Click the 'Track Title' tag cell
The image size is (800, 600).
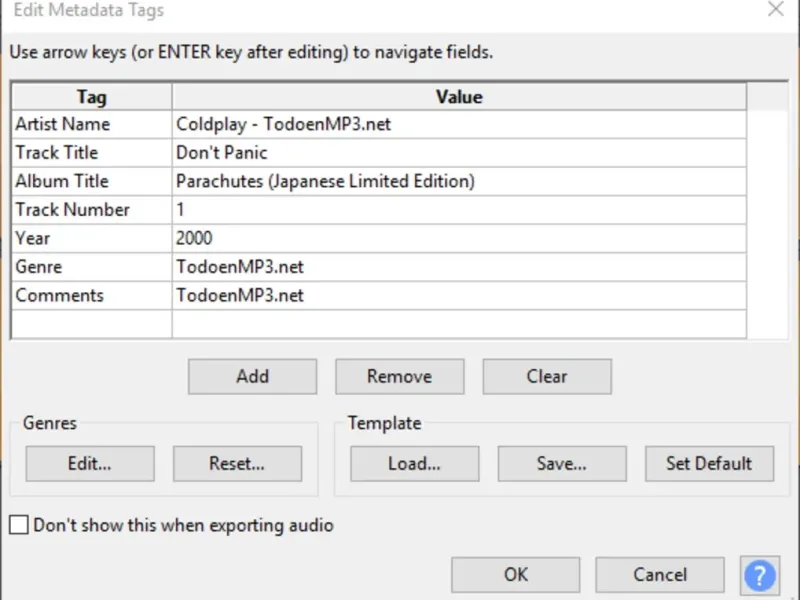(92, 153)
